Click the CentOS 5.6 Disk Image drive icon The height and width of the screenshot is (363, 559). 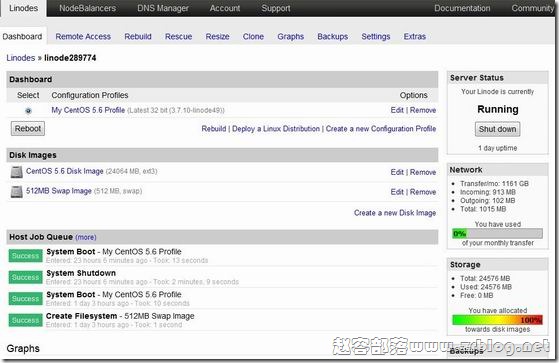pyautogui.click(x=16, y=172)
